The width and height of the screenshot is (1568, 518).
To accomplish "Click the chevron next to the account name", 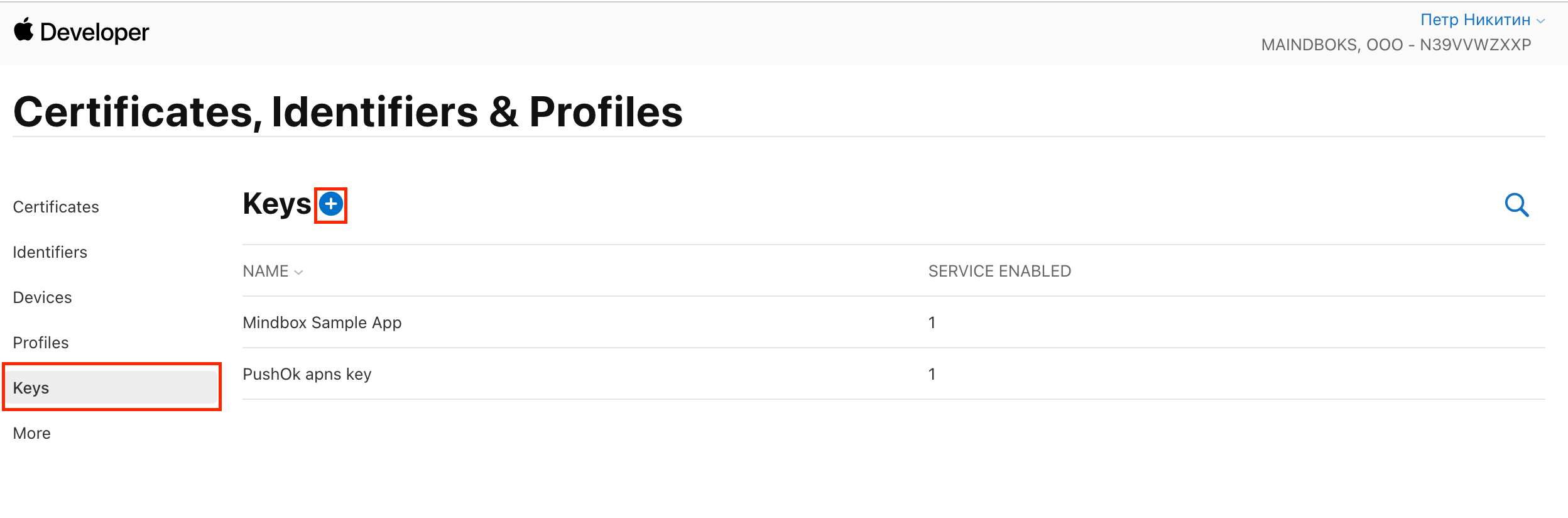I will pyautogui.click(x=1540, y=21).
